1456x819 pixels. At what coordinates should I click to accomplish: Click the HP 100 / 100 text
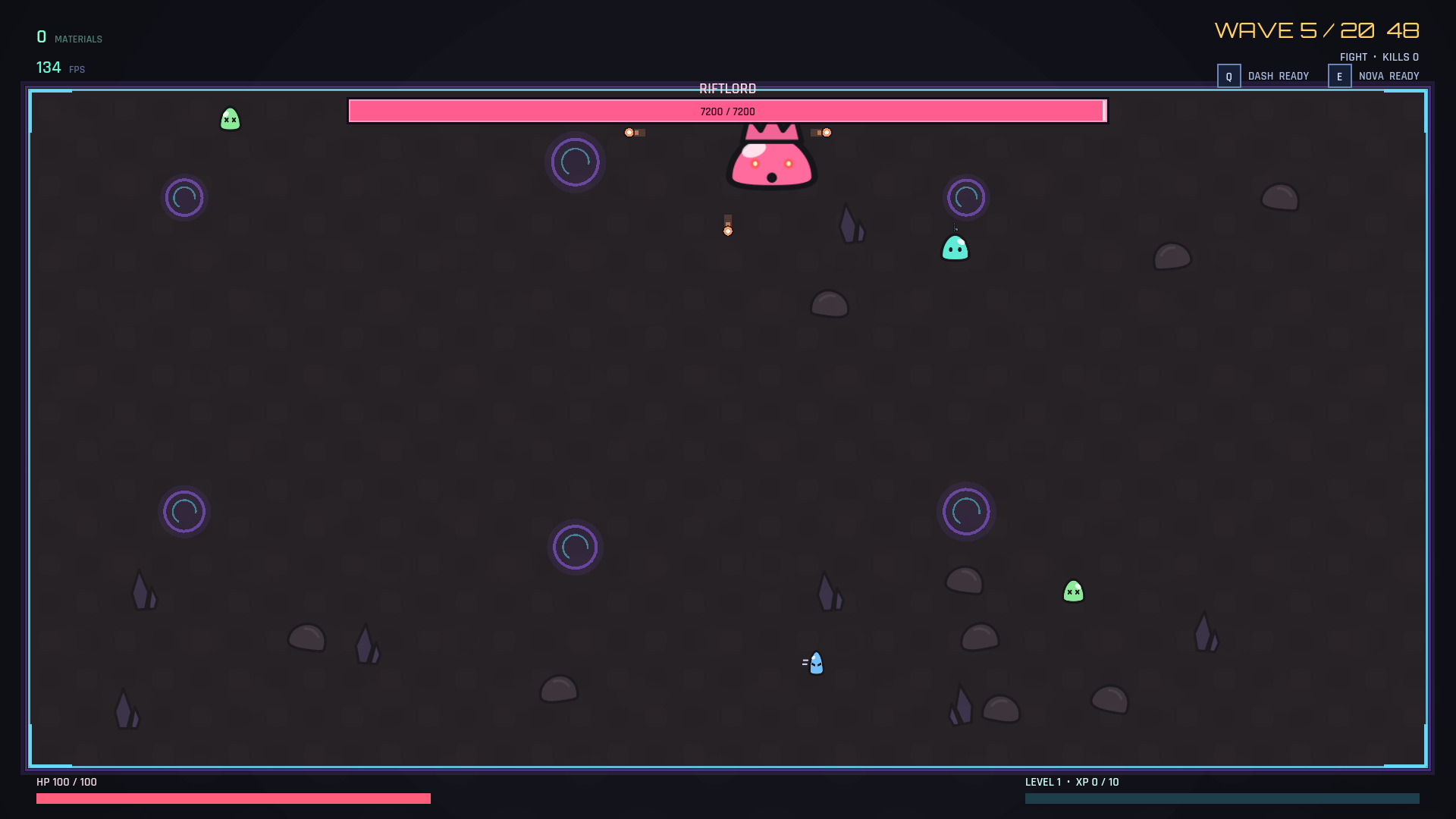[67, 782]
